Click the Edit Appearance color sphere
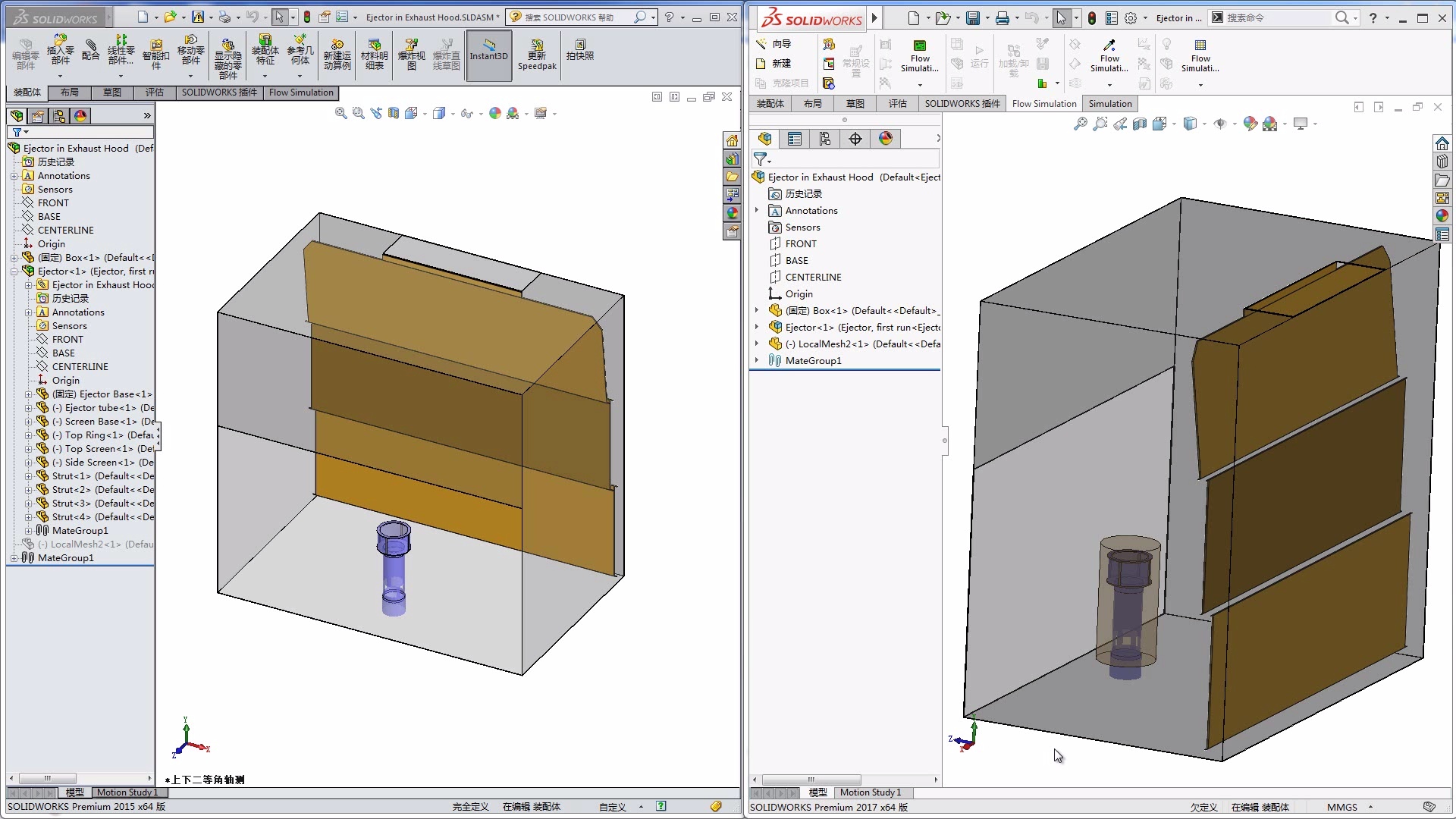This screenshot has width=1456, height=819. [x=495, y=113]
